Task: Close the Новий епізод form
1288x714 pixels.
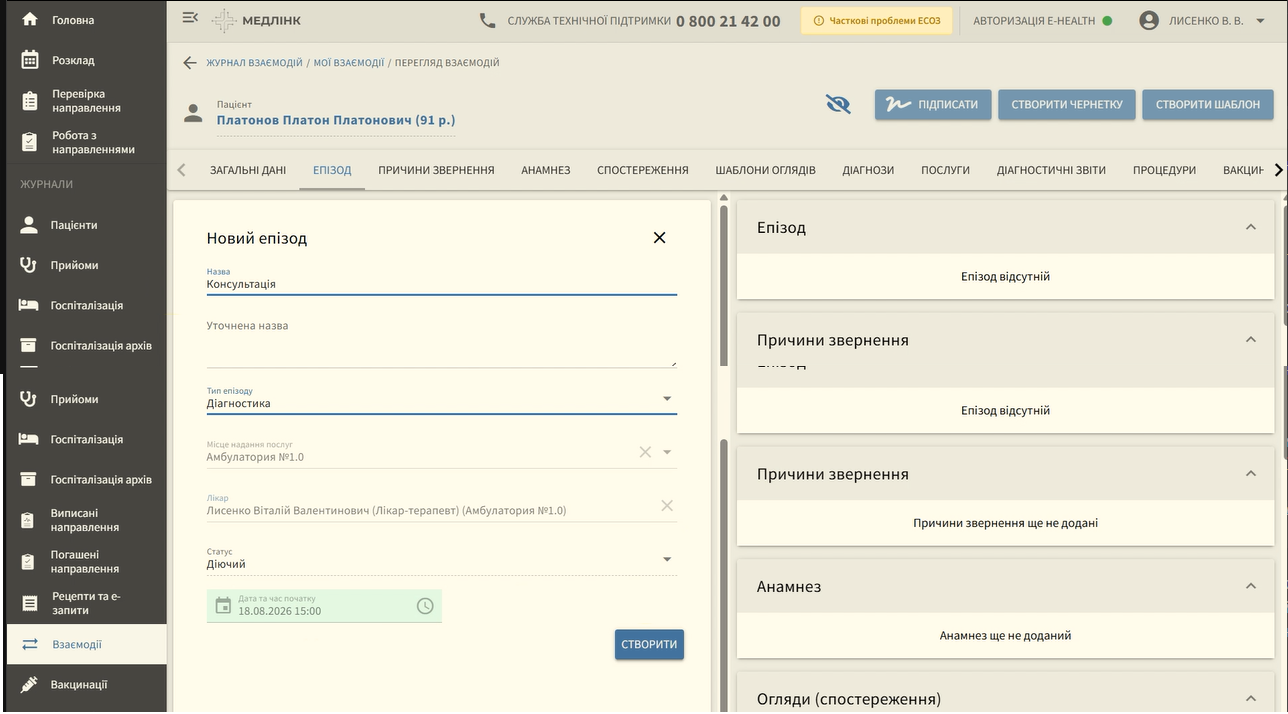Action: point(659,238)
